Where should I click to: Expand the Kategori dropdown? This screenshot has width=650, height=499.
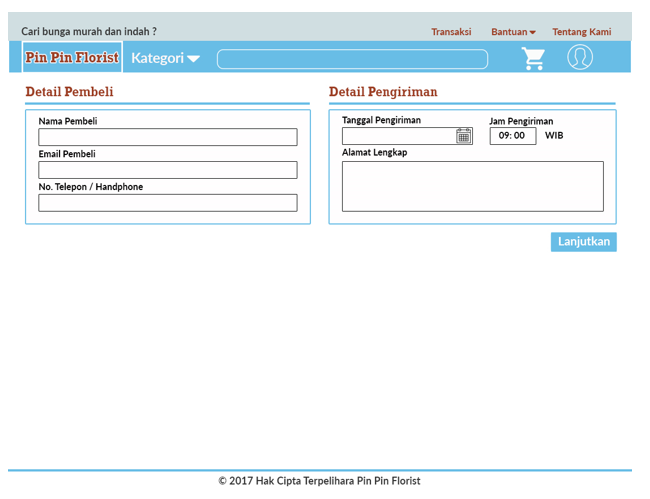pos(165,58)
